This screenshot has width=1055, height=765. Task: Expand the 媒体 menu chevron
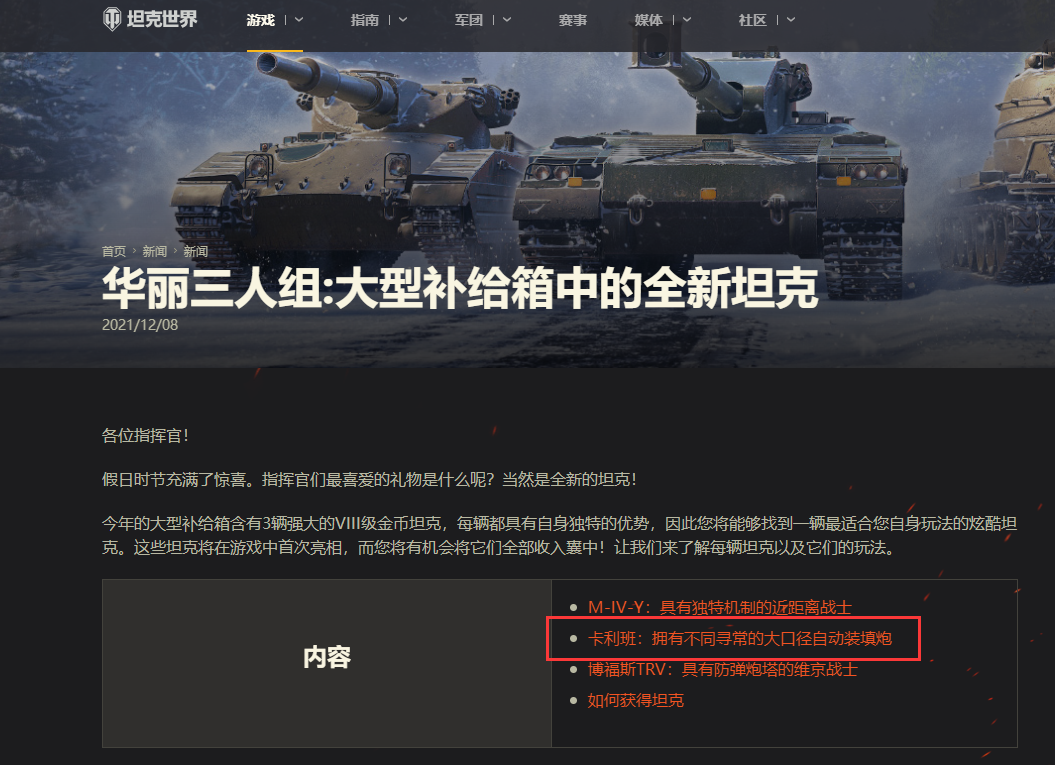pyautogui.click(x=687, y=20)
